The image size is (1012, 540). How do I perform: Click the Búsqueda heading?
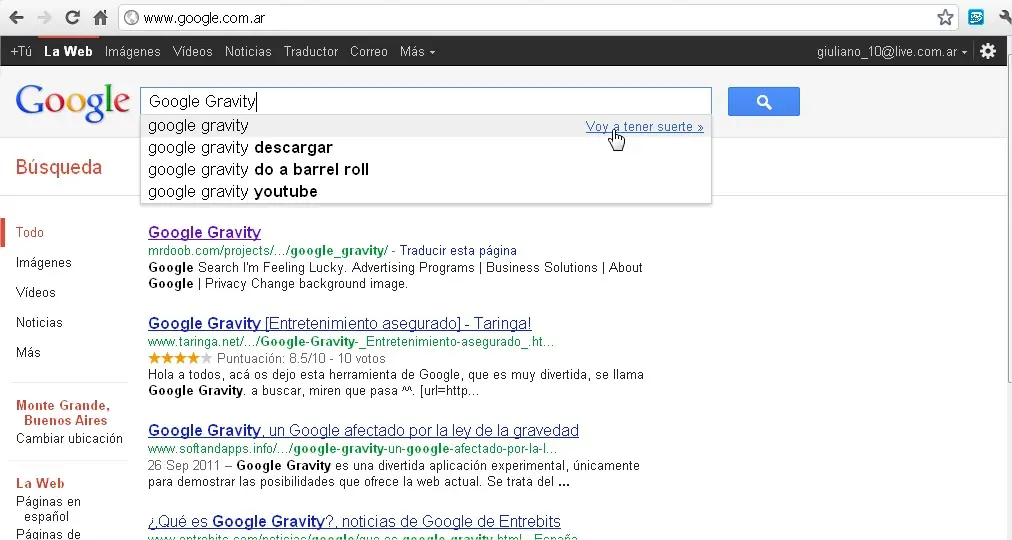click(59, 167)
